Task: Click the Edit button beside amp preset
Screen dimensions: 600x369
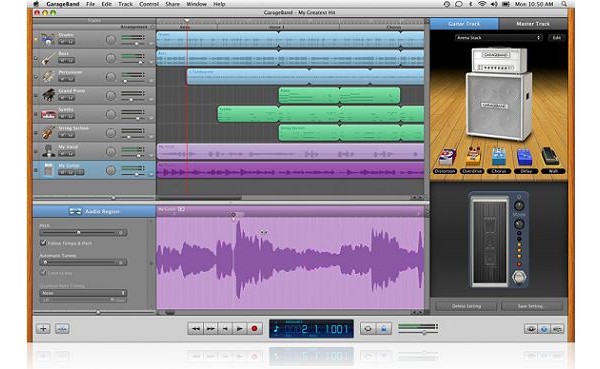Action: tap(556, 38)
